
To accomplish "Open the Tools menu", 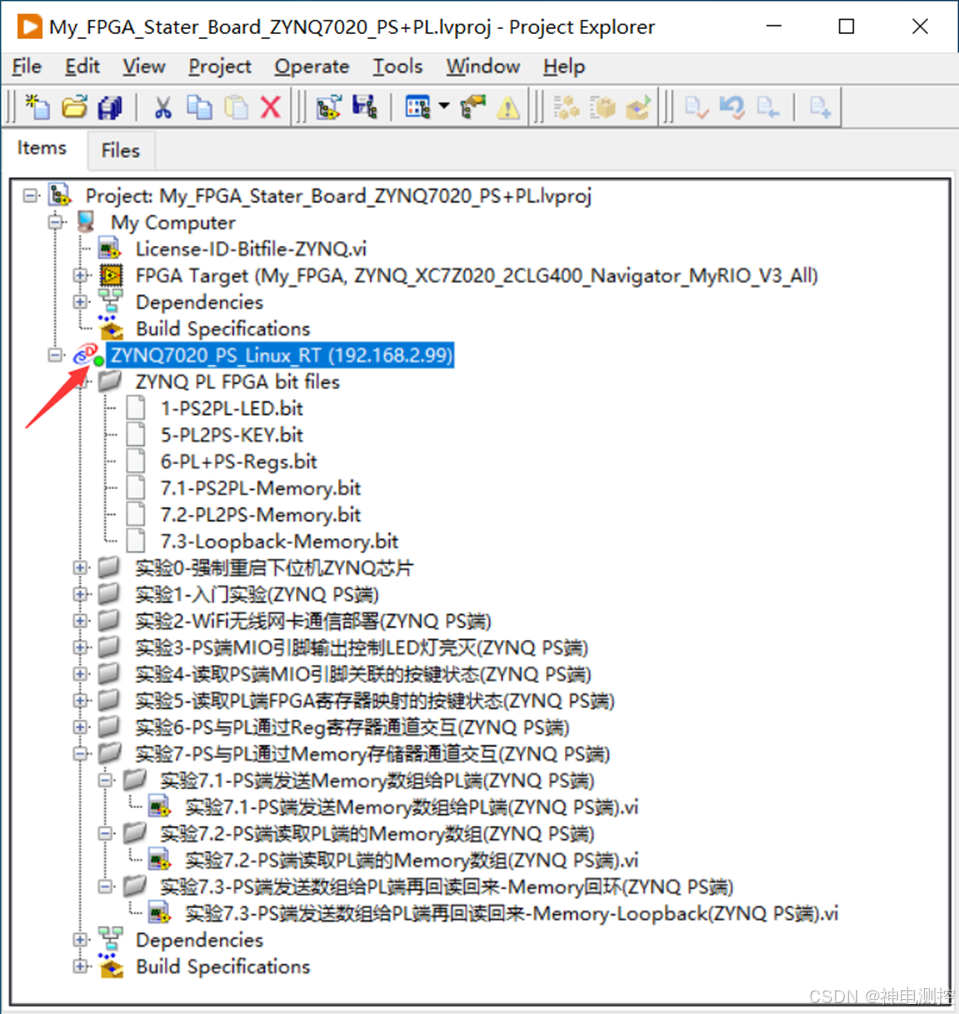I will point(398,66).
